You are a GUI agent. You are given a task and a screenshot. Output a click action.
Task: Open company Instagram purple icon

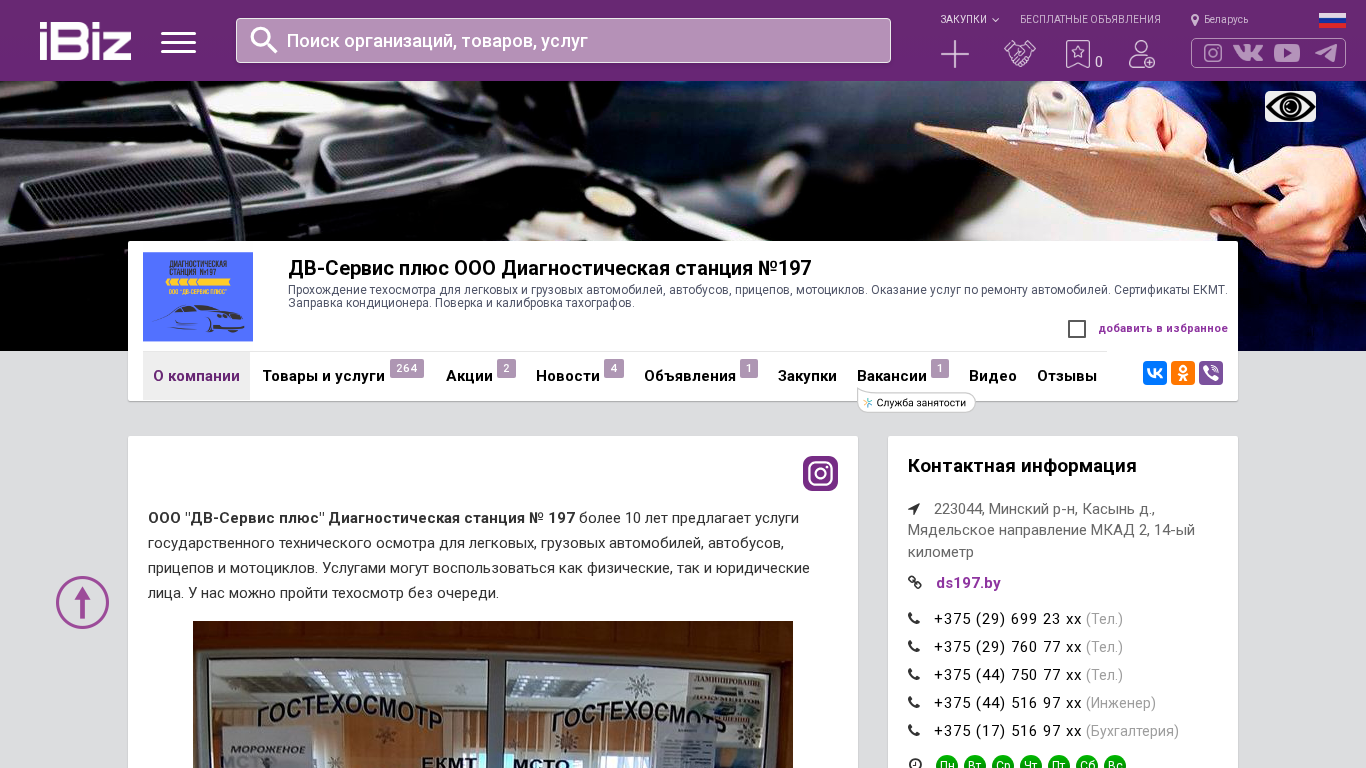[820, 473]
